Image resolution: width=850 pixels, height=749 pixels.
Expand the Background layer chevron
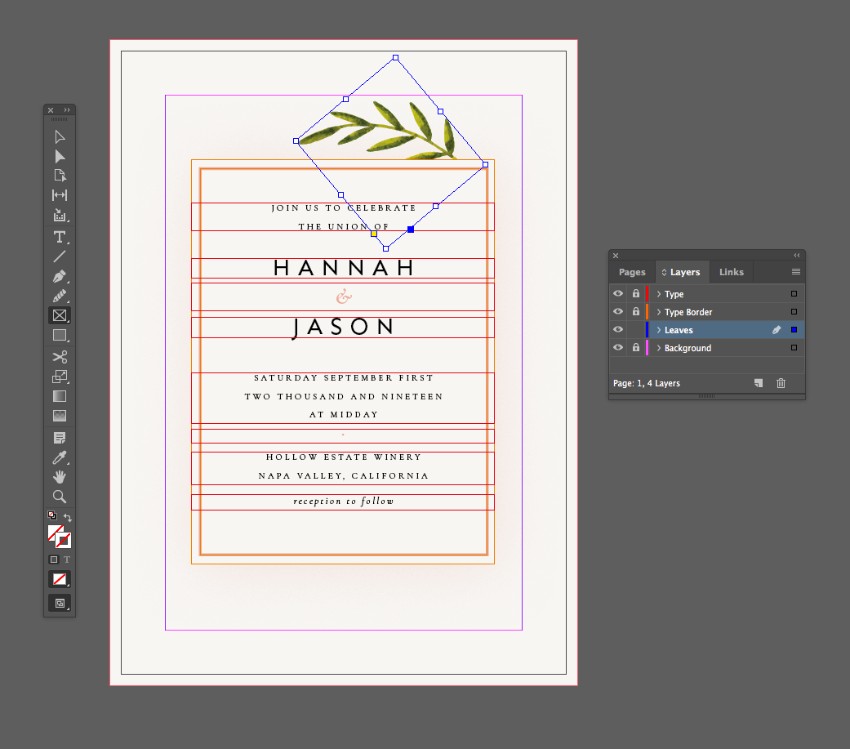click(659, 347)
